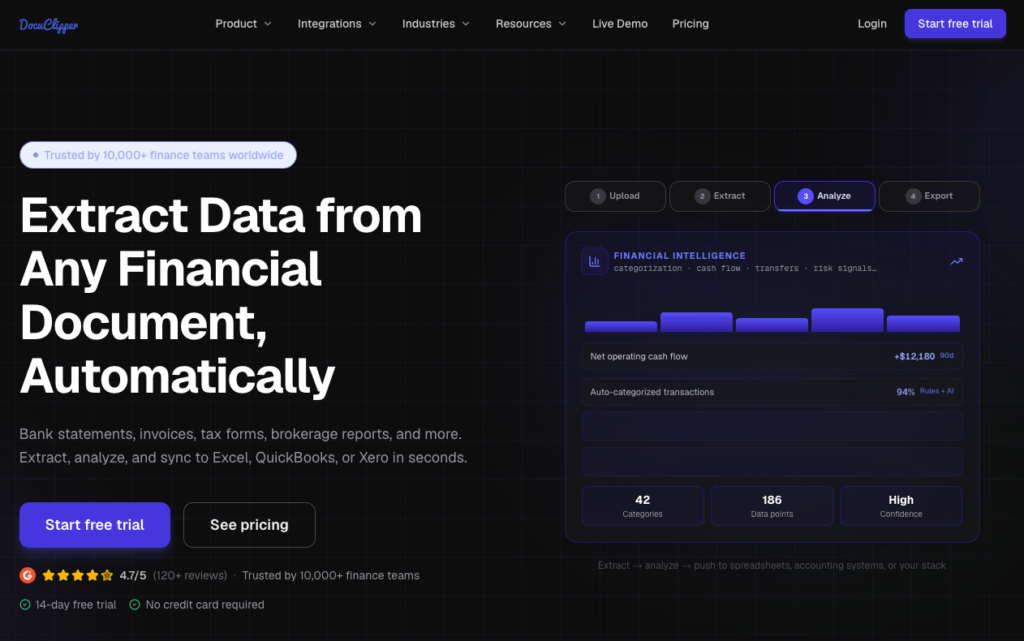Click the 90d label beside the cash flow value
Screen dimensions: 1024x641
click(x=946, y=356)
